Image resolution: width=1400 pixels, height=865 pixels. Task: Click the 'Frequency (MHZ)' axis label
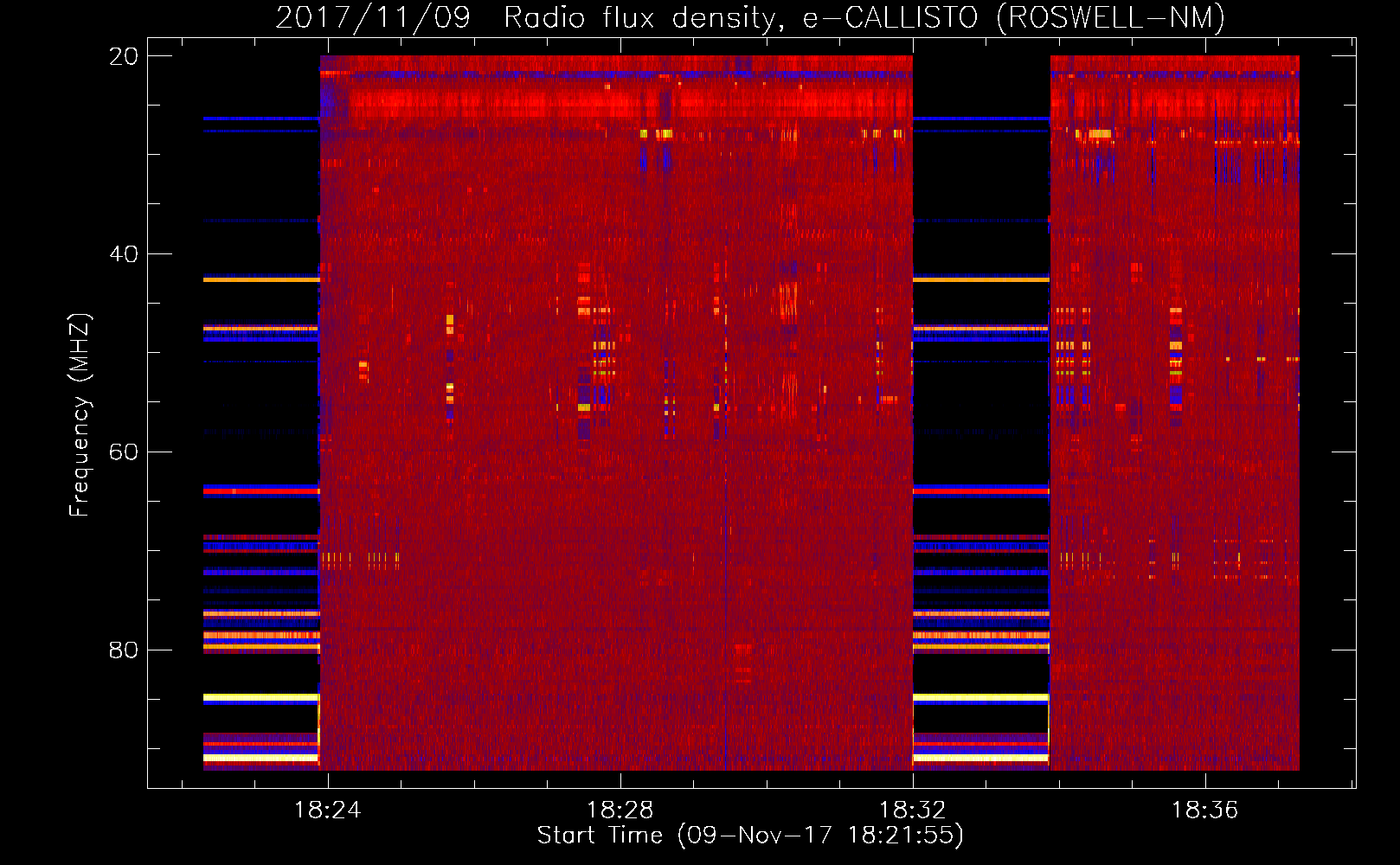pyautogui.click(x=80, y=415)
